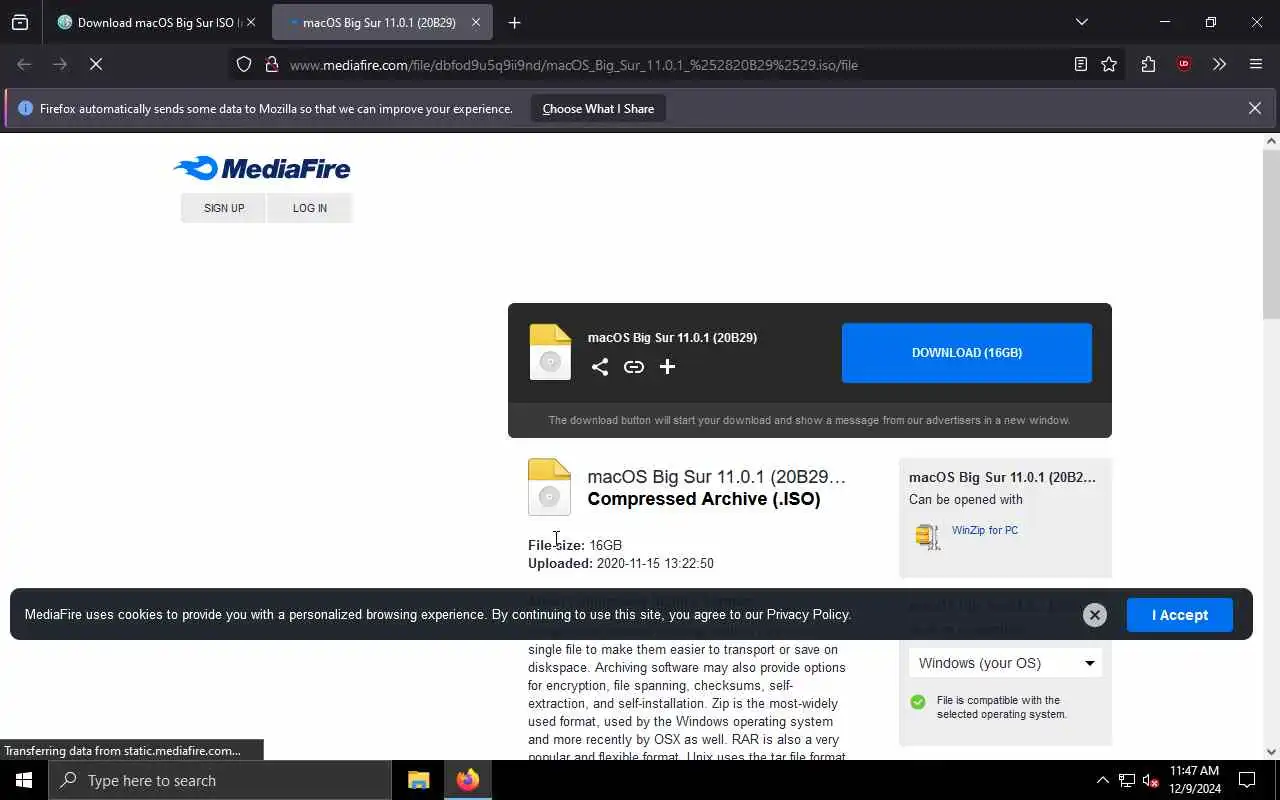Viewport: 1280px width, 800px height.
Task: Bookmark this page with star icon
Action: (1109, 64)
